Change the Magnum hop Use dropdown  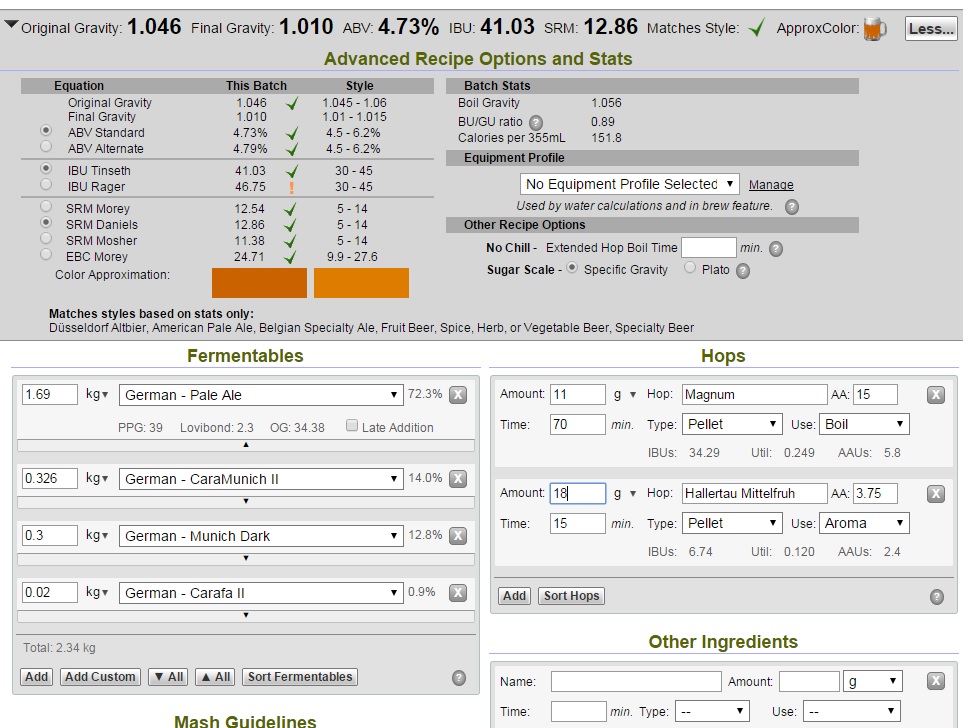coord(864,424)
